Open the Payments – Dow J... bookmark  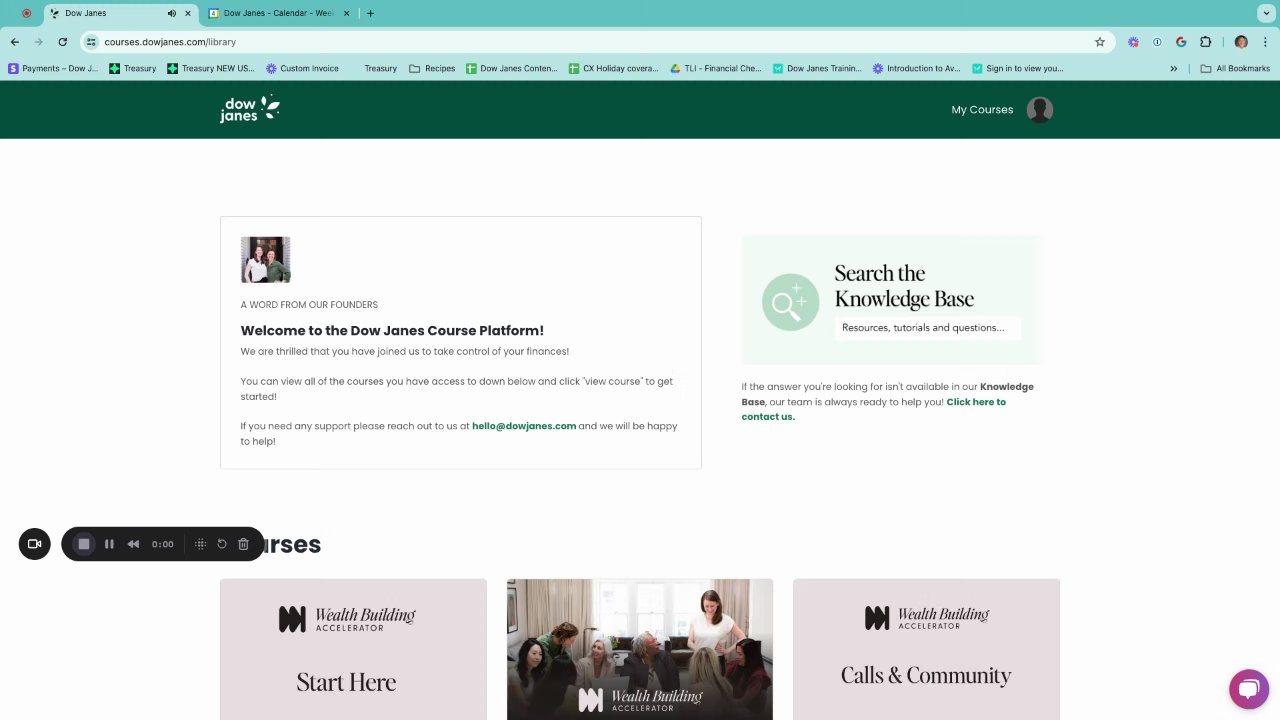[53, 69]
